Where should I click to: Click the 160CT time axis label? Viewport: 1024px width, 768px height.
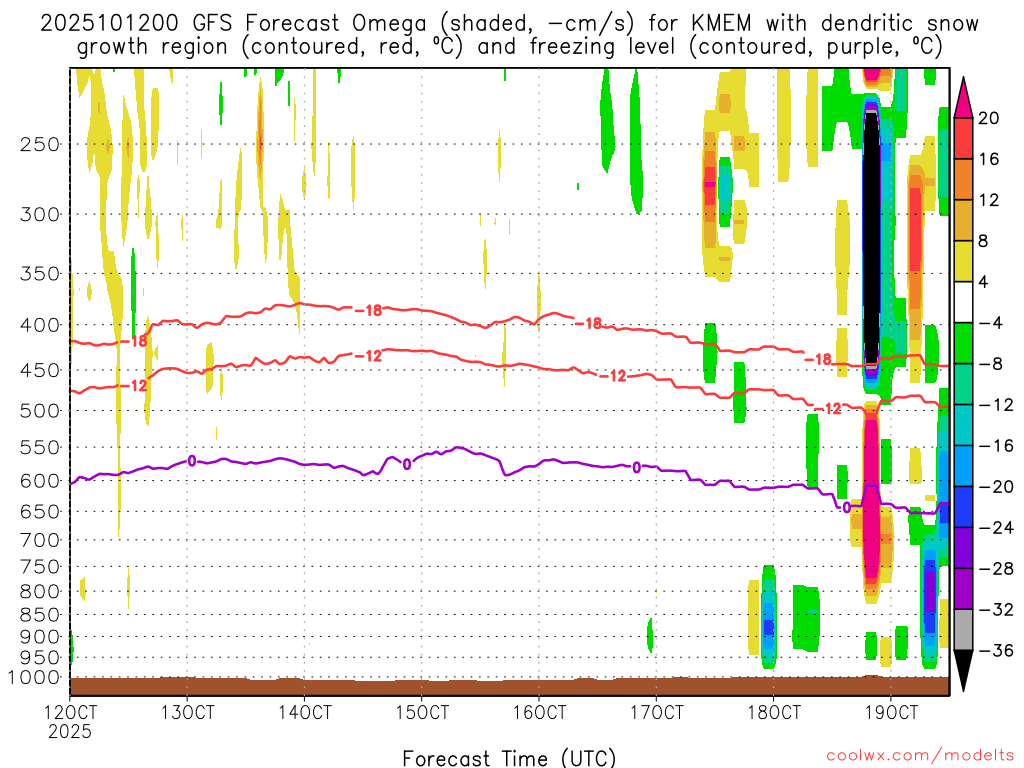(539, 712)
